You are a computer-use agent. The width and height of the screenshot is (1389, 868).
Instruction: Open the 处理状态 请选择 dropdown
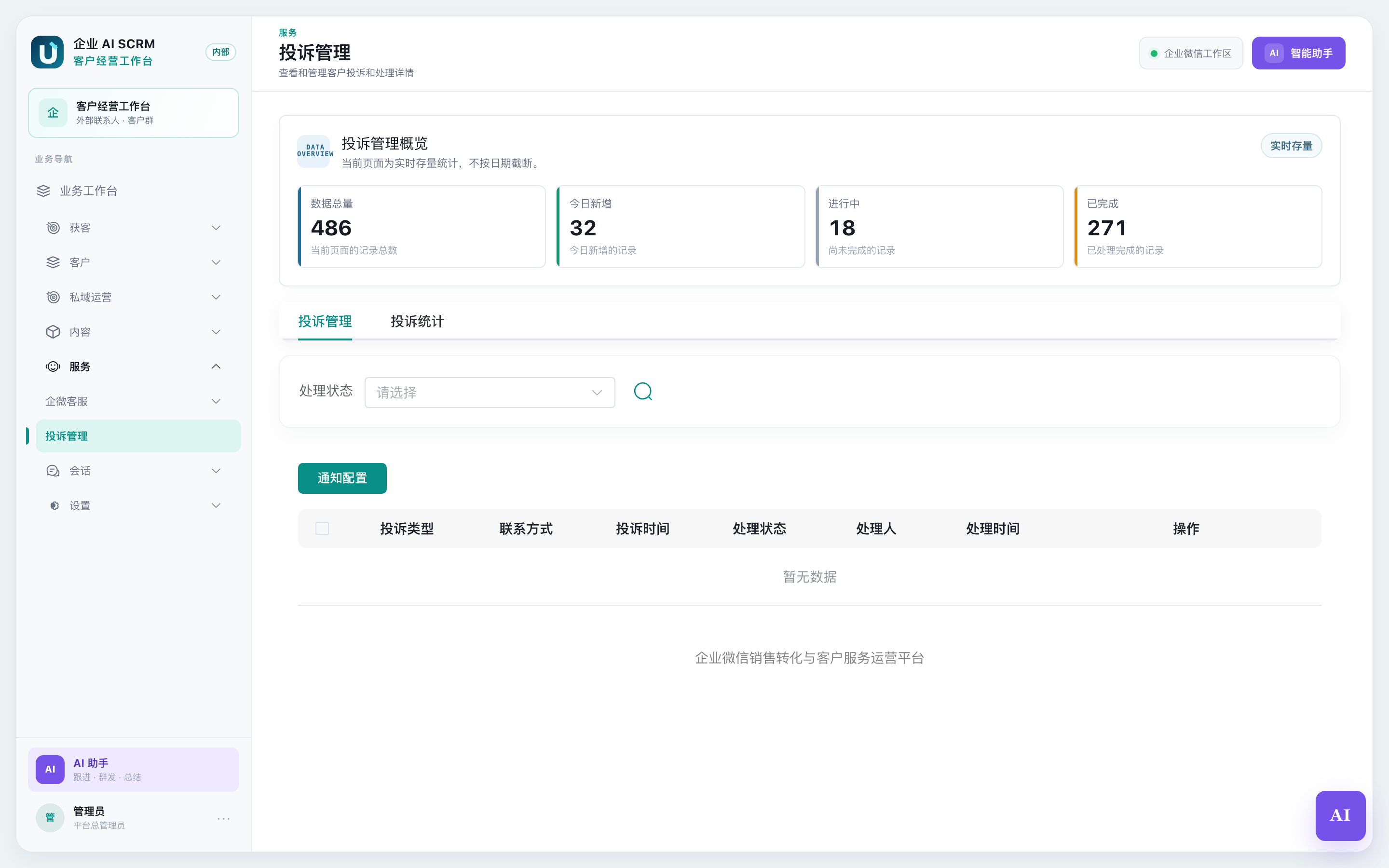(490, 393)
